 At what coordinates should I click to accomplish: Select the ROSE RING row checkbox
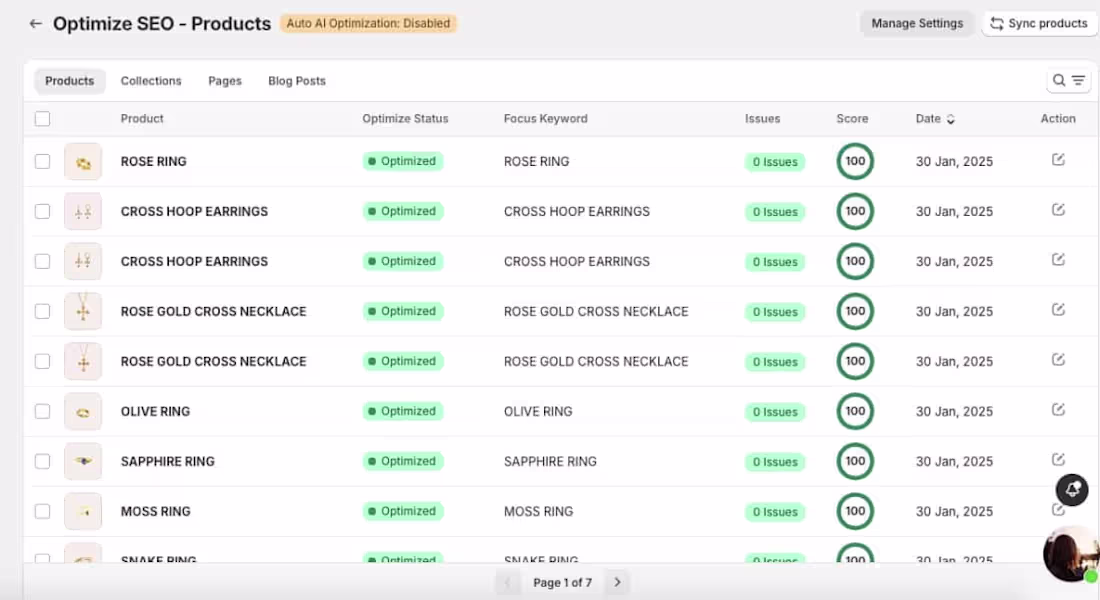43,161
